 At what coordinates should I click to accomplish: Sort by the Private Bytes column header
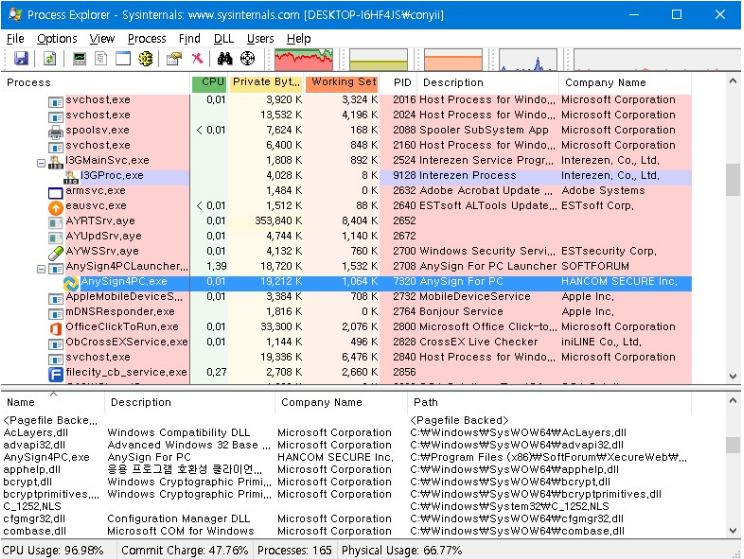point(266,83)
